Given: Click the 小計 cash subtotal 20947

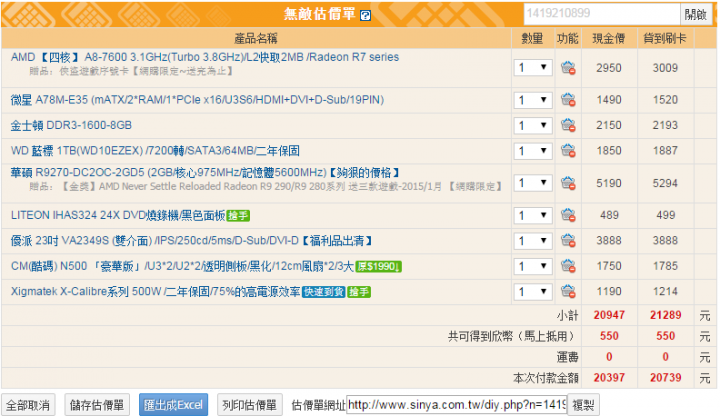Looking at the screenshot, I should click(609, 315).
